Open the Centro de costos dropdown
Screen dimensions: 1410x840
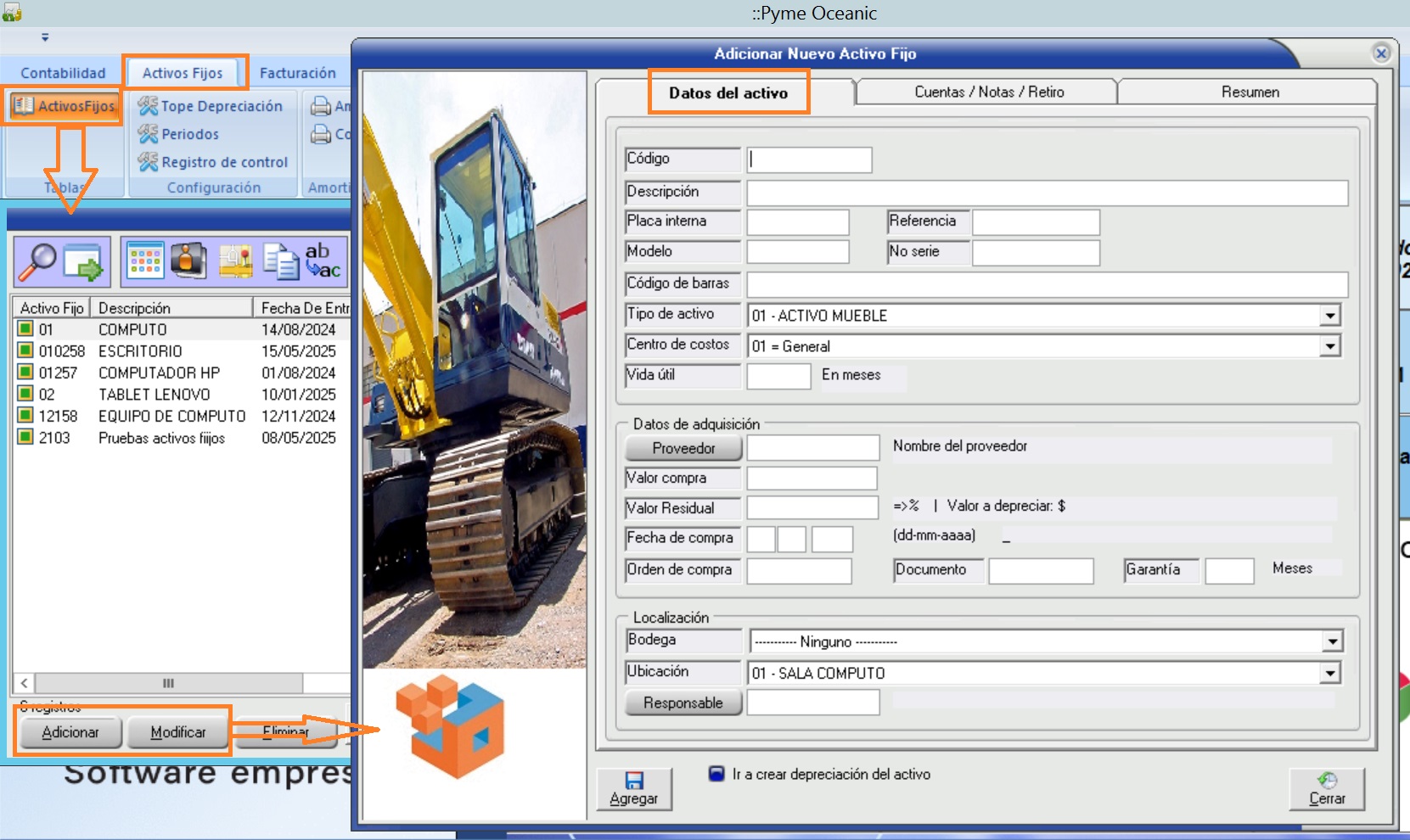click(x=1329, y=346)
